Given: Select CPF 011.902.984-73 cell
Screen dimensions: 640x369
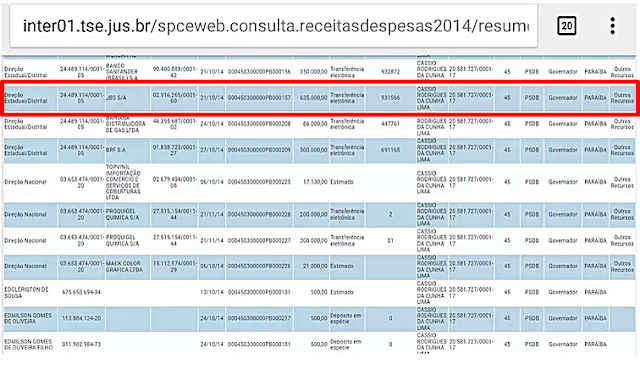Looking at the screenshot, I should (x=81, y=344).
